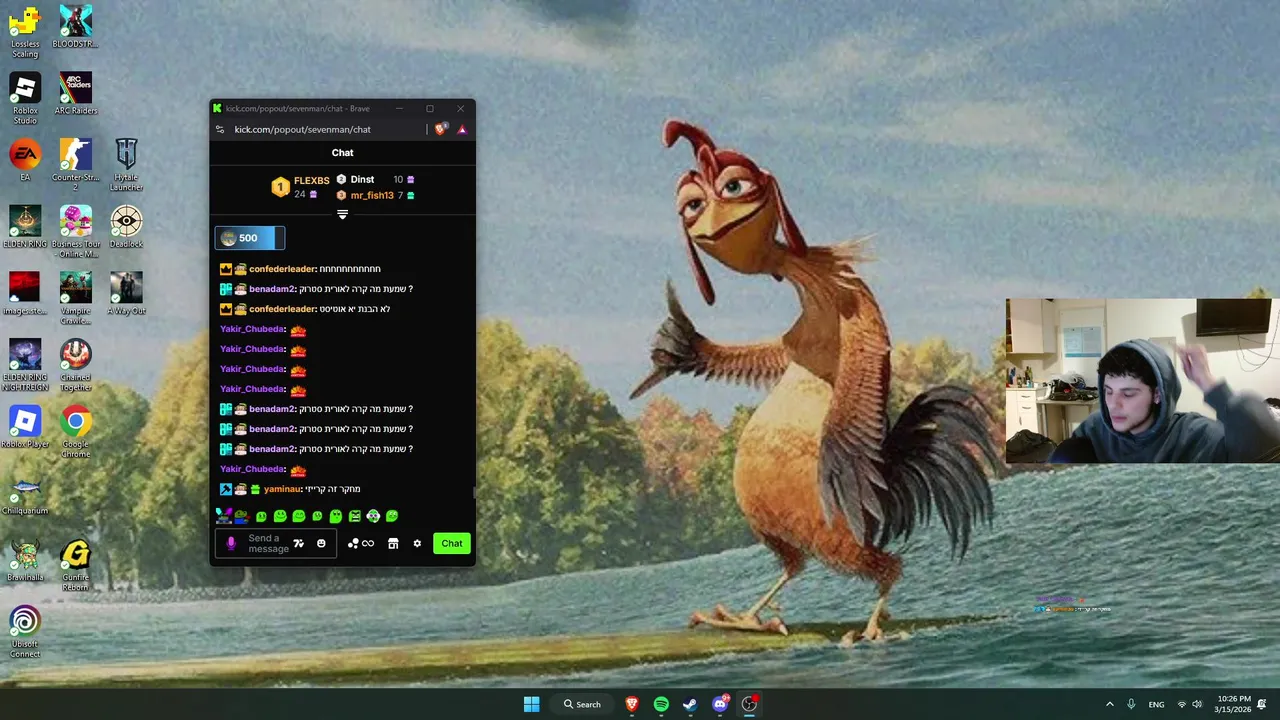The image size is (1280, 720).
Task: Open the volume speaker tray icon
Action: point(1197,704)
